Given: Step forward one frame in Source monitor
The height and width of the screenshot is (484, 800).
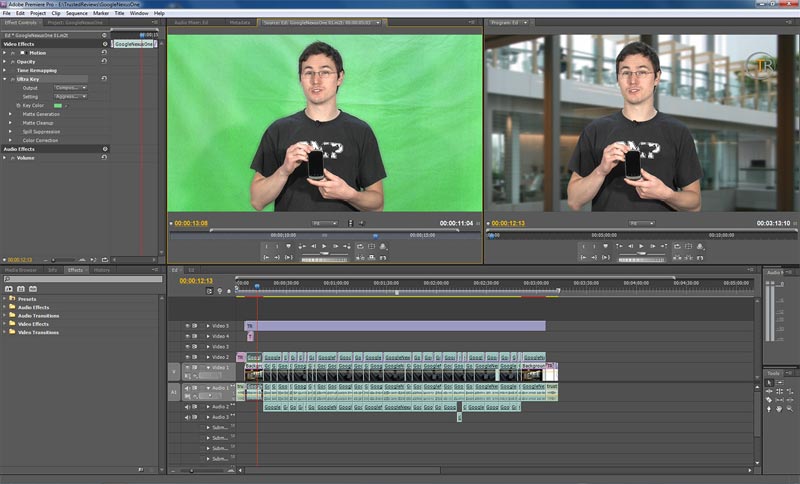Looking at the screenshot, I should point(336,246).
